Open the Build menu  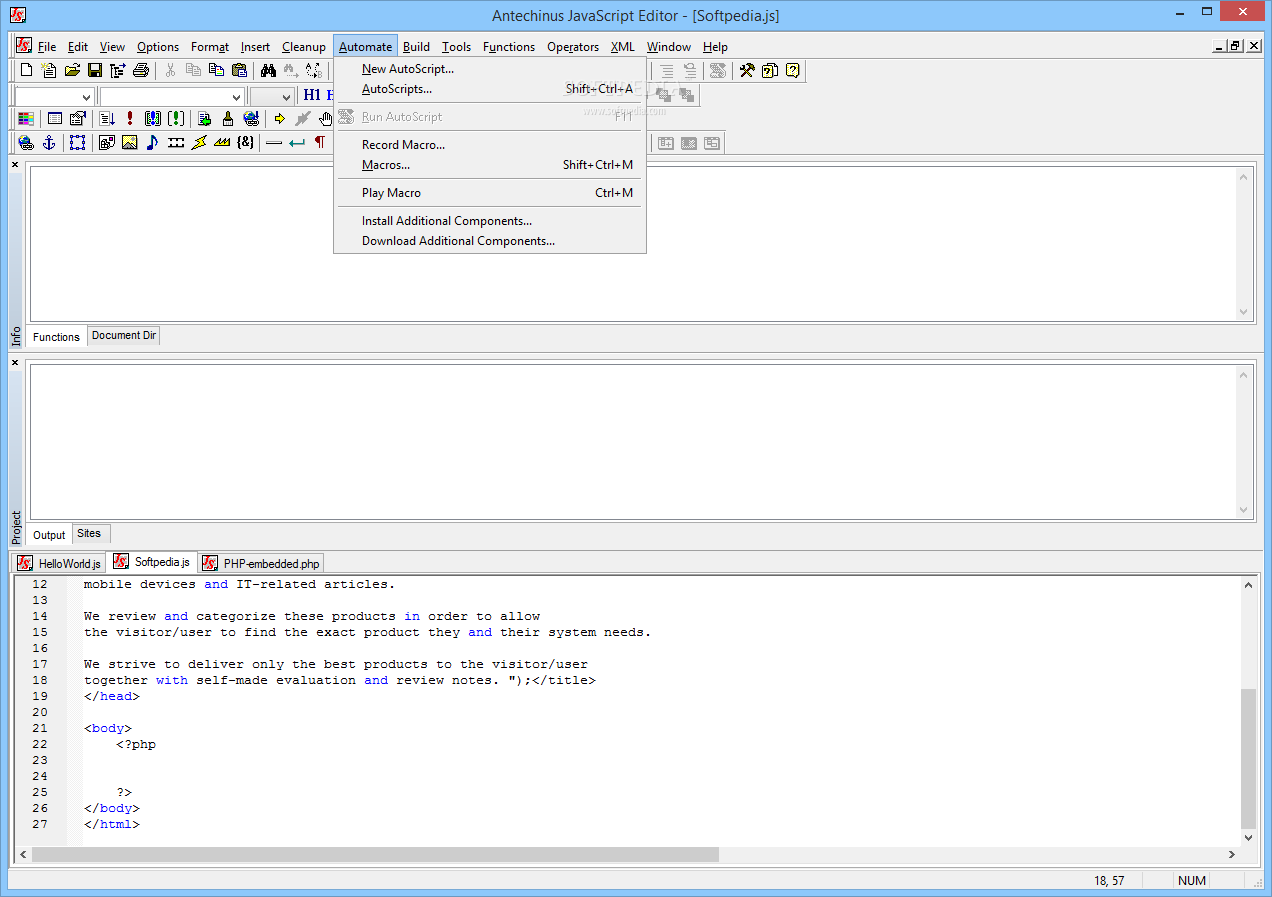pos(417,47)
